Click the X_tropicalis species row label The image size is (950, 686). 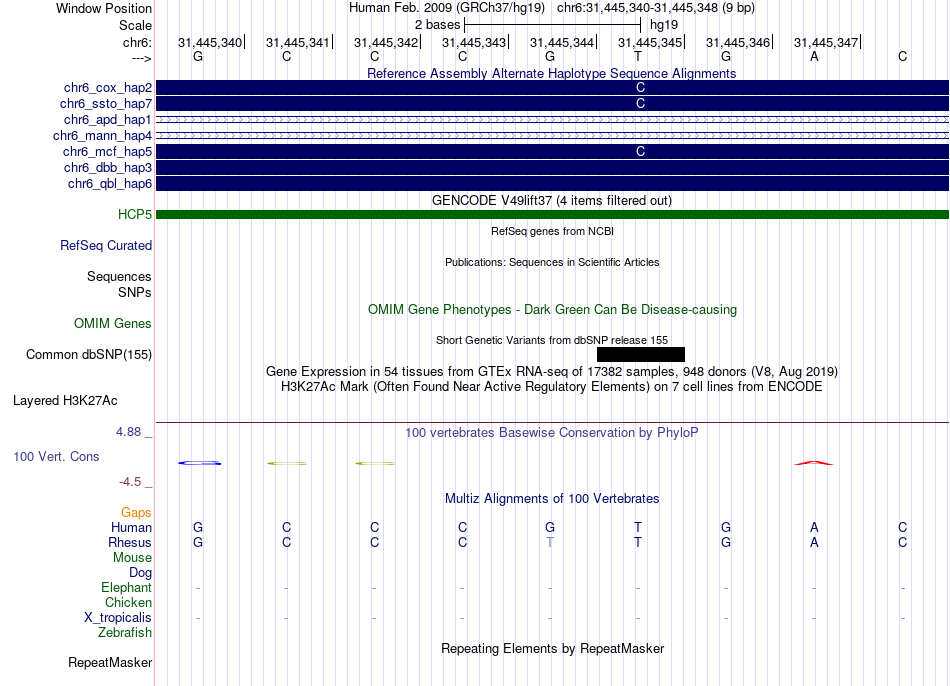pyautogui.click(x=118, y=618)
